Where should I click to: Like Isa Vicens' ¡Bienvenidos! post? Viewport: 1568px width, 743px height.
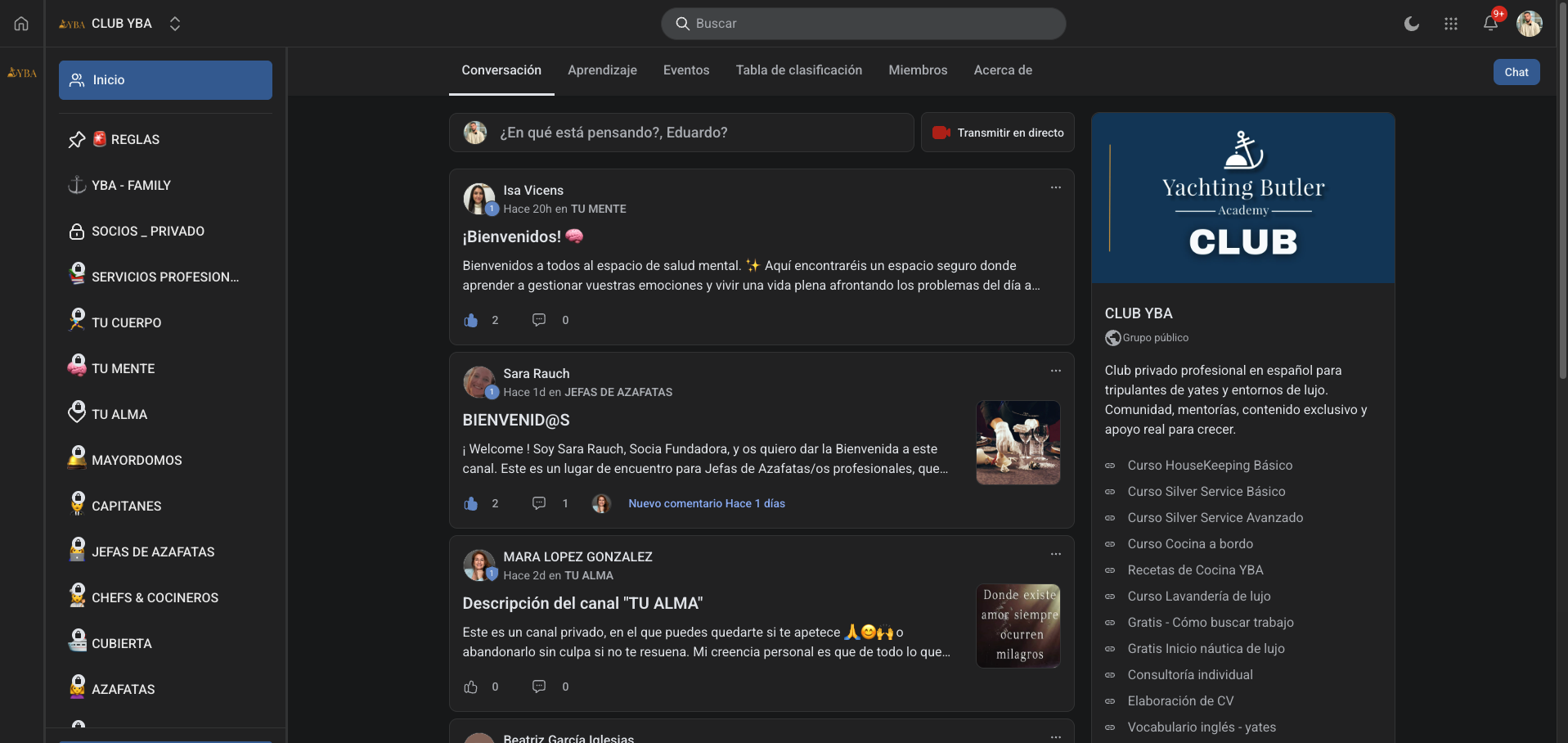pos(471,320)
